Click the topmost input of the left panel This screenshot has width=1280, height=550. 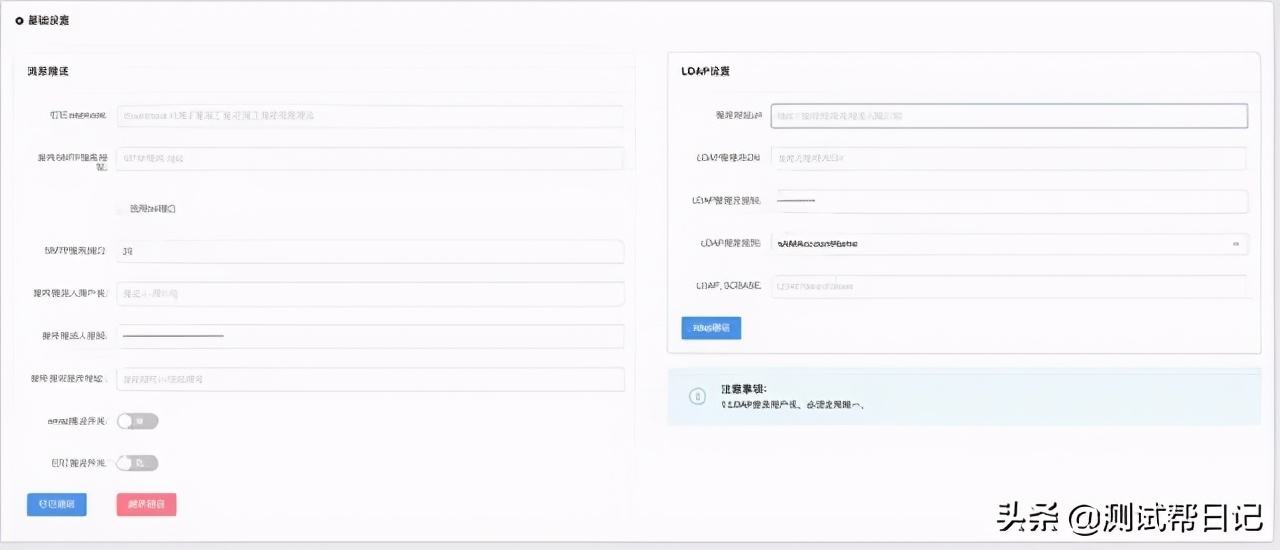coord(370,116)
